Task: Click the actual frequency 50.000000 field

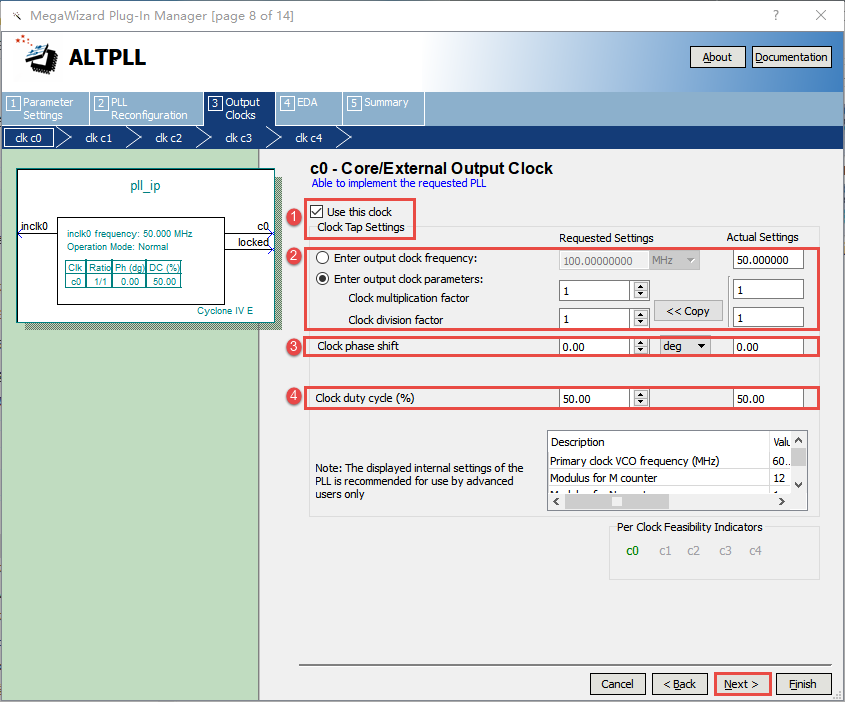Action: [768, 260]
